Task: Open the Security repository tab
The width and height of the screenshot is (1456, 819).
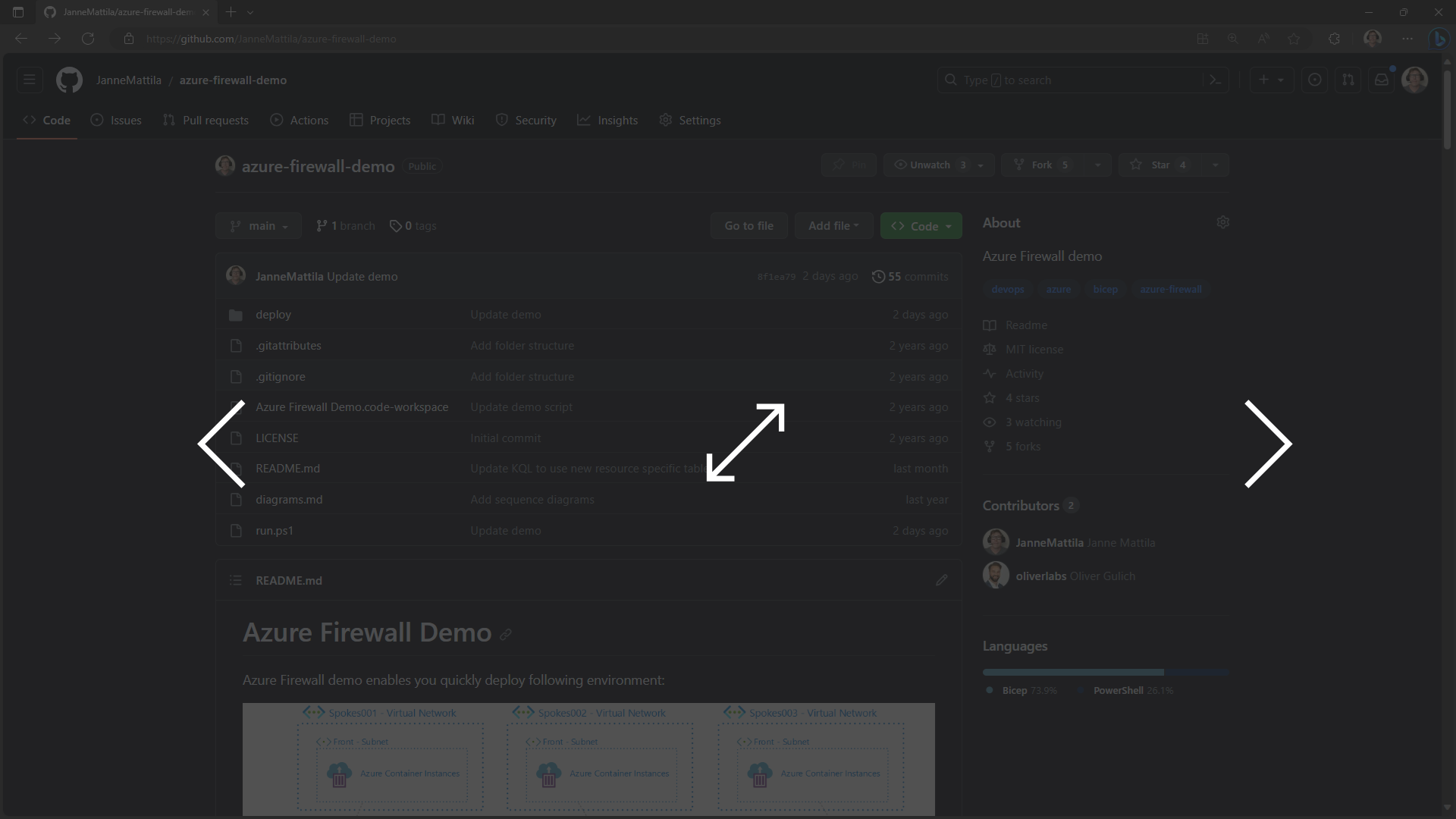Action: click(526, 121)
